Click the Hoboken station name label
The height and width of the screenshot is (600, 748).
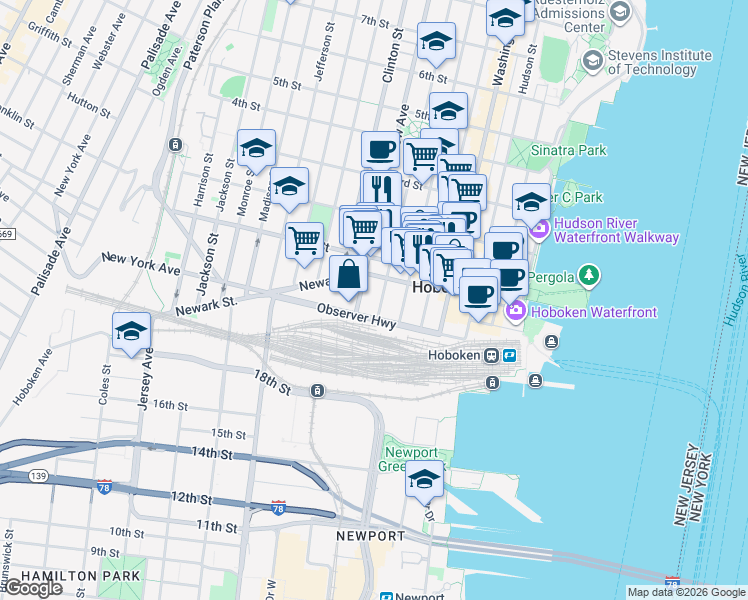pos(454,355)
